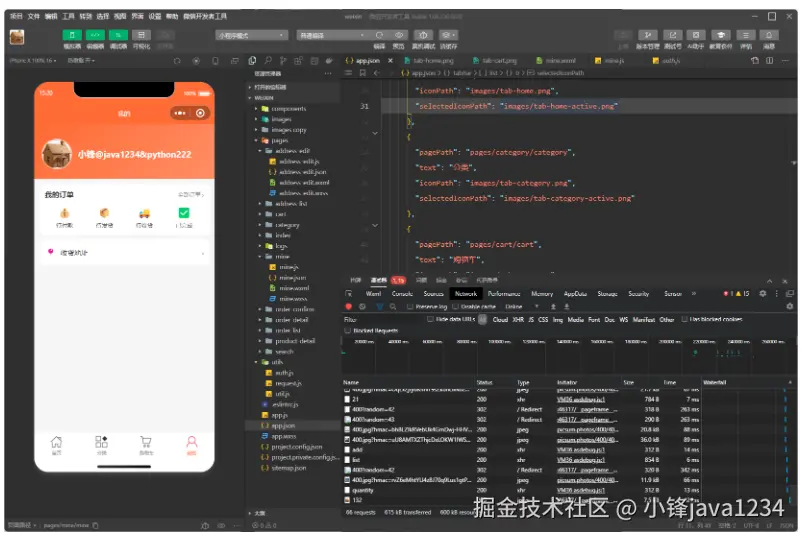This screenshot has height=539, width=802.
Task: Enable the Preserve log checkbox
Action: point(410,306)
